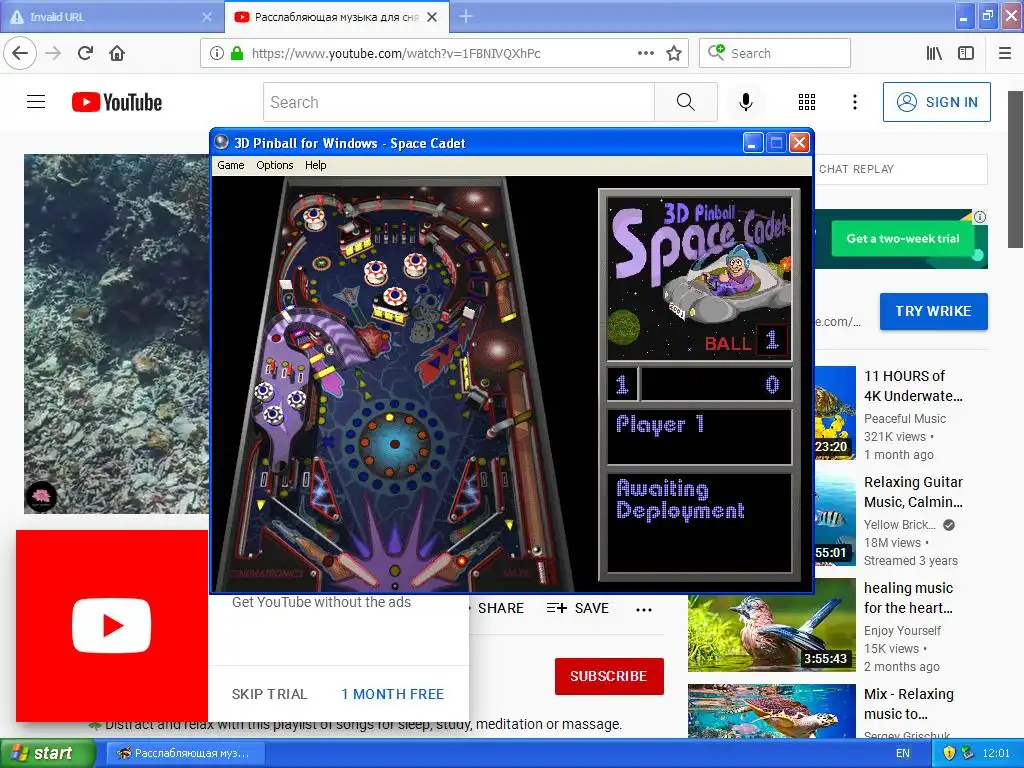Focus the YouTube Search input field
This screenshot has height=768, width=1024.
pos(459,102)
